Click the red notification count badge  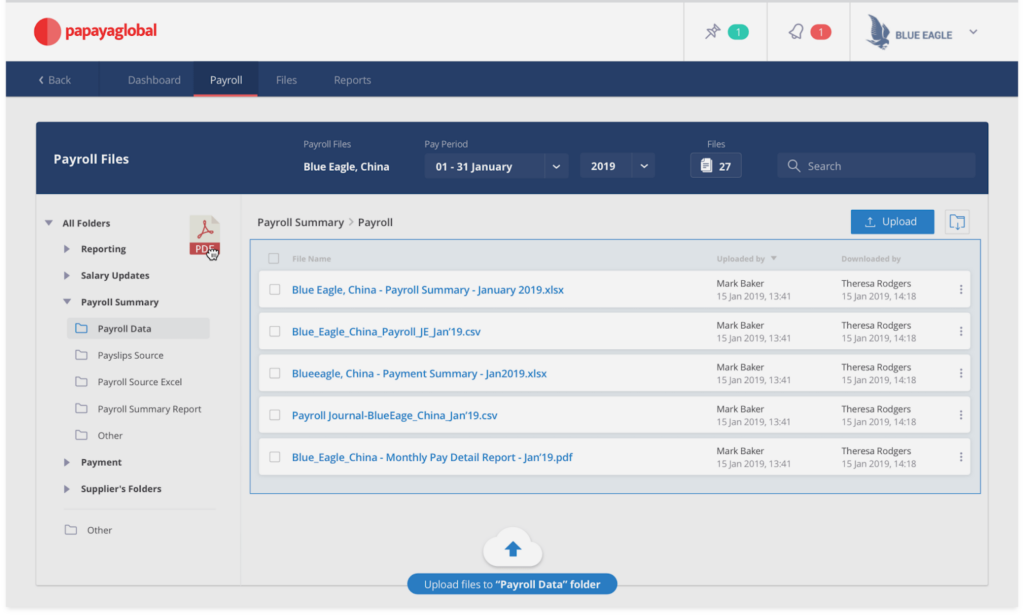pyautogui.click(x=820, y=31)
